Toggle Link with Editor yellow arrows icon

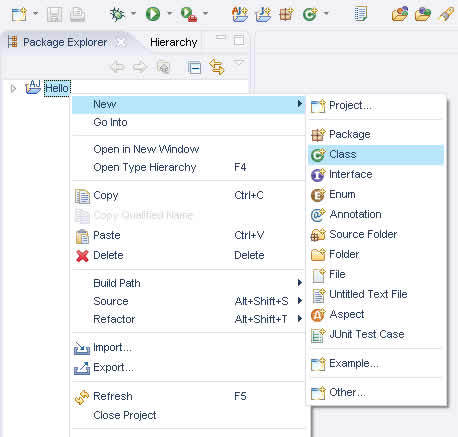217,67
